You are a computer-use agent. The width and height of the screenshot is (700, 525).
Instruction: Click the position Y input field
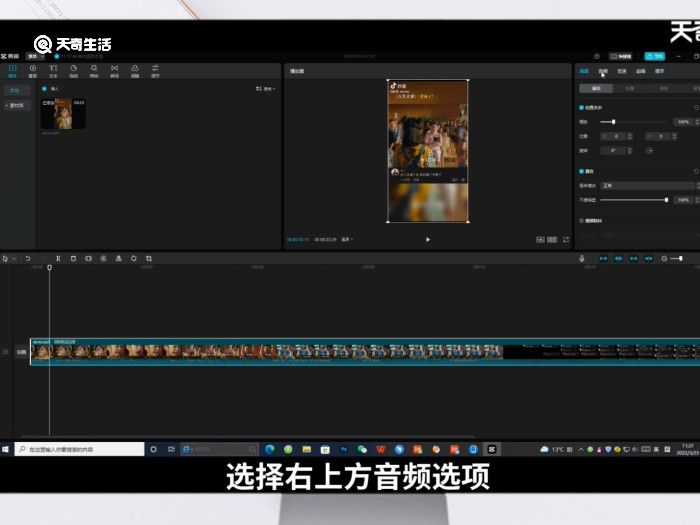click(x=660, y=136)
